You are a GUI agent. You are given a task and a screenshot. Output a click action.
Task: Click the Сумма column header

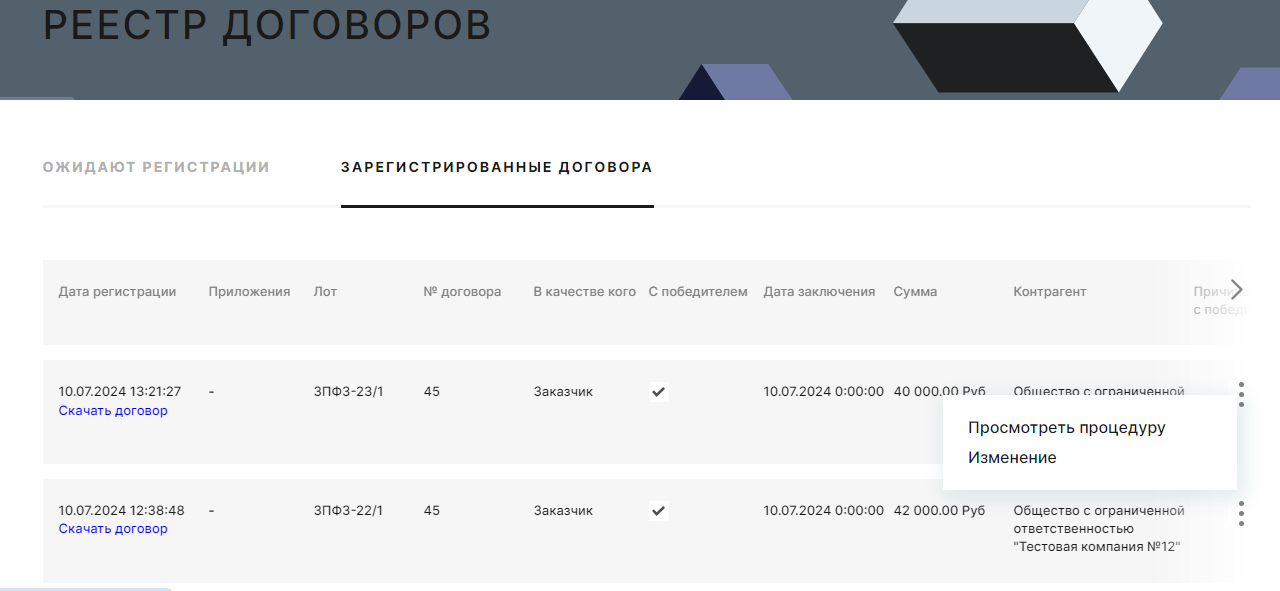click(x=915, y=292)
